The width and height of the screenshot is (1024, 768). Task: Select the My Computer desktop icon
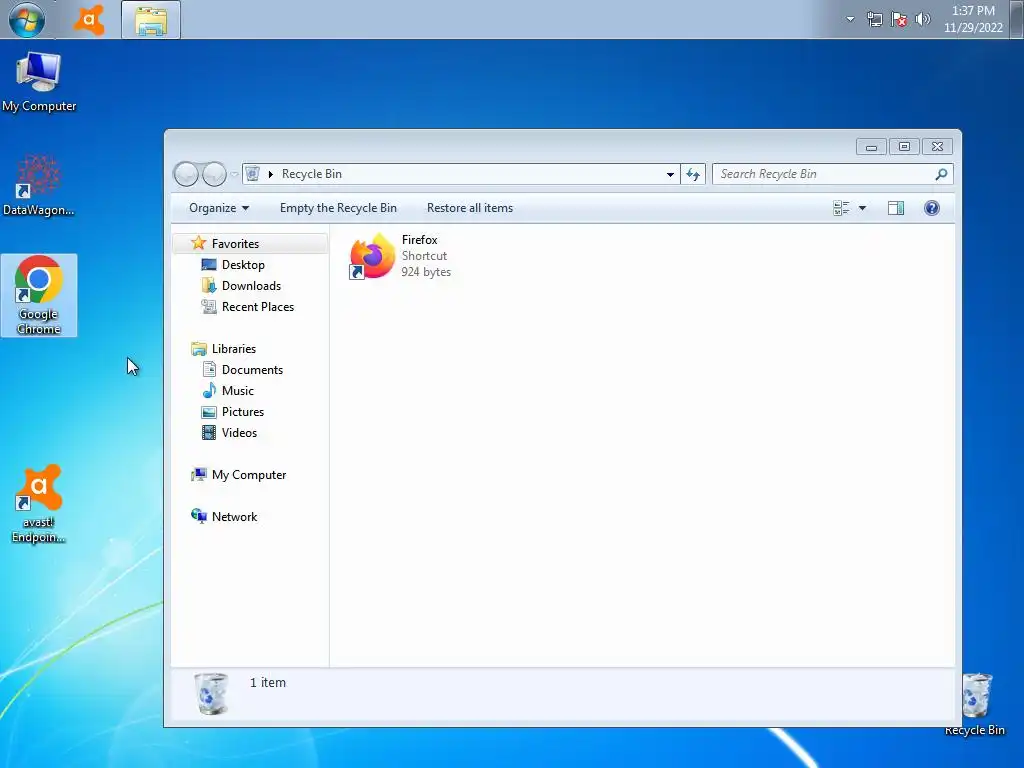click(x=39, y=82)
